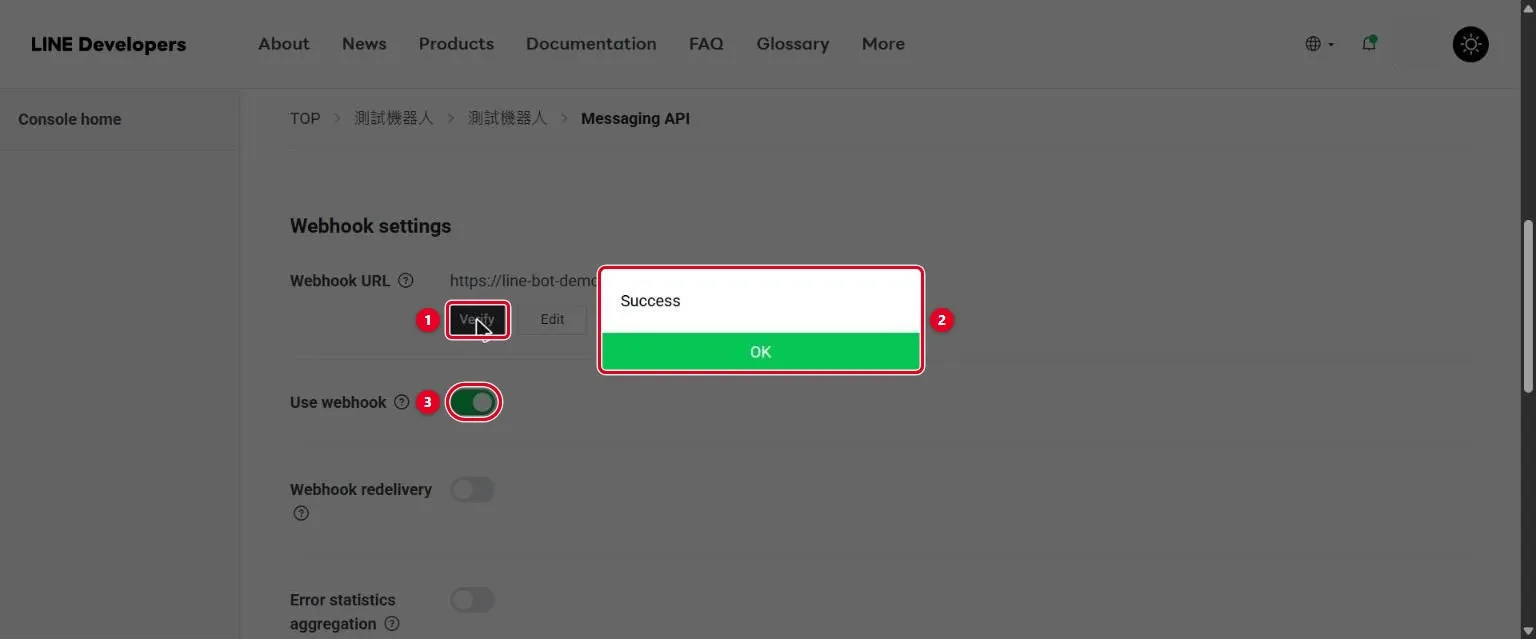Image resolution: width=1536 pixels, height=639 pixels.
Task: Open the FAQ page
Action: [706, 44]
